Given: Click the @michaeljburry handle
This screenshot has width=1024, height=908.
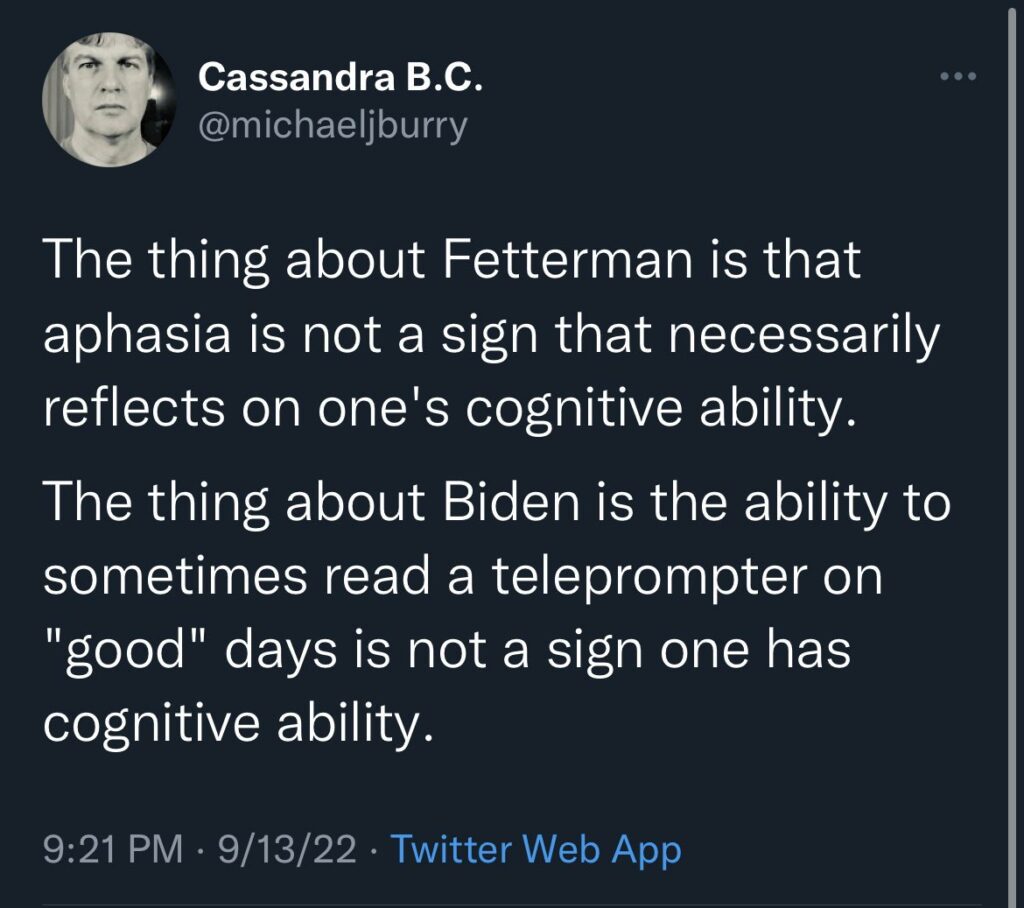Looking at the screenshot, I should point(332,125).
